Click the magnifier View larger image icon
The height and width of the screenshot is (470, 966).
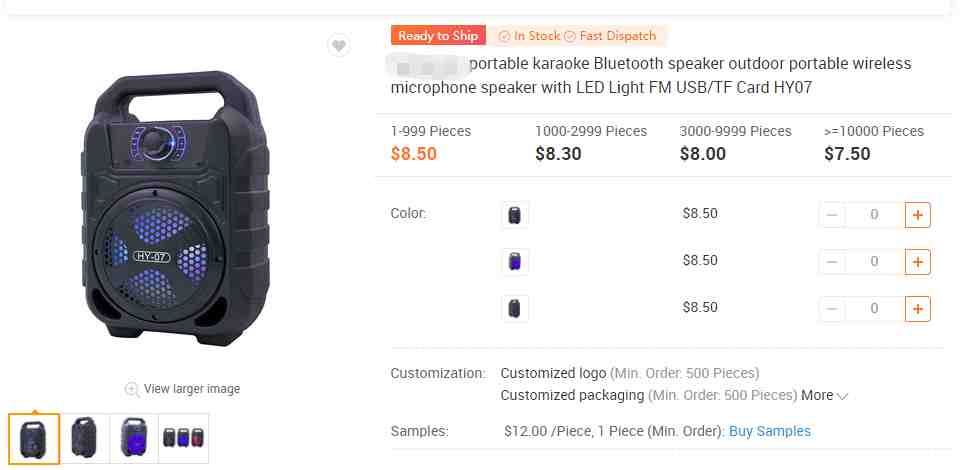(x=131, y=389)
